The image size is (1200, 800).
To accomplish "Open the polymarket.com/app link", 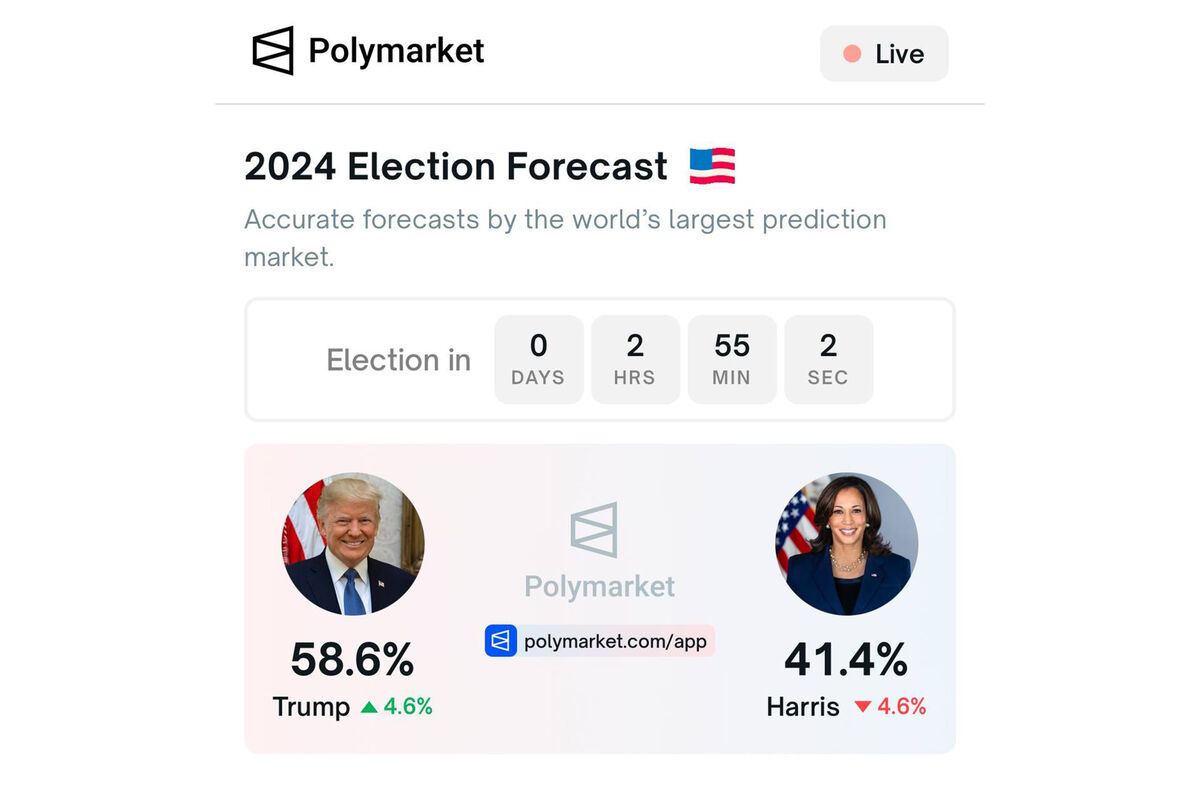I will [x=615, y=641].
